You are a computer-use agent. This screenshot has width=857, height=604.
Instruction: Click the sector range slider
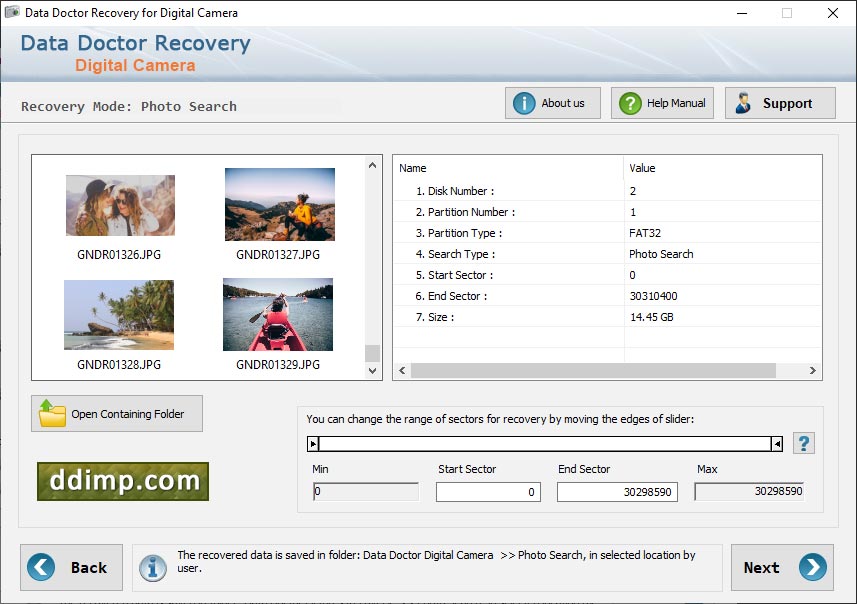[545, 443]
